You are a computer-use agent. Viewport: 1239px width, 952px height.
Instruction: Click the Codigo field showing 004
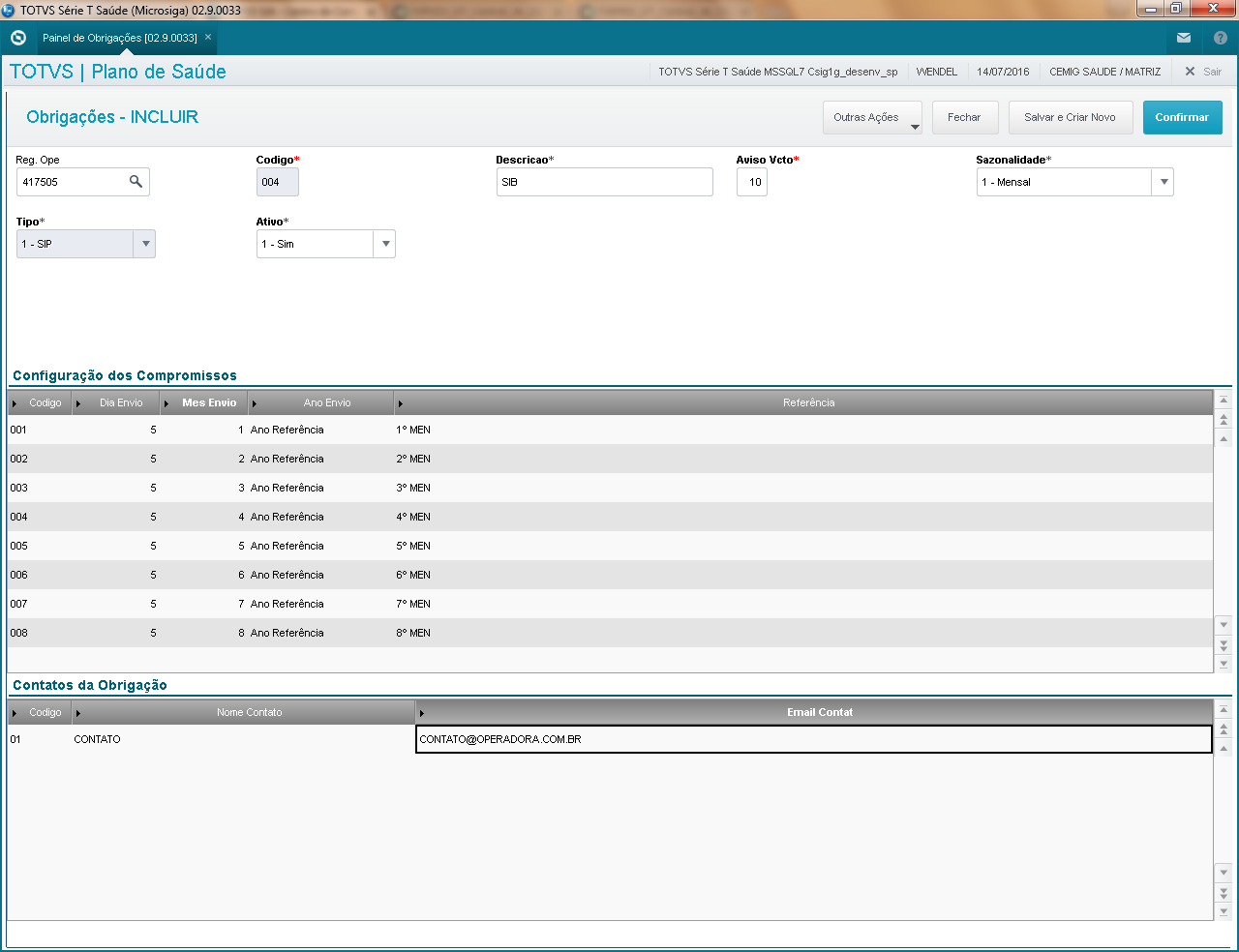[x=278, y=182]
